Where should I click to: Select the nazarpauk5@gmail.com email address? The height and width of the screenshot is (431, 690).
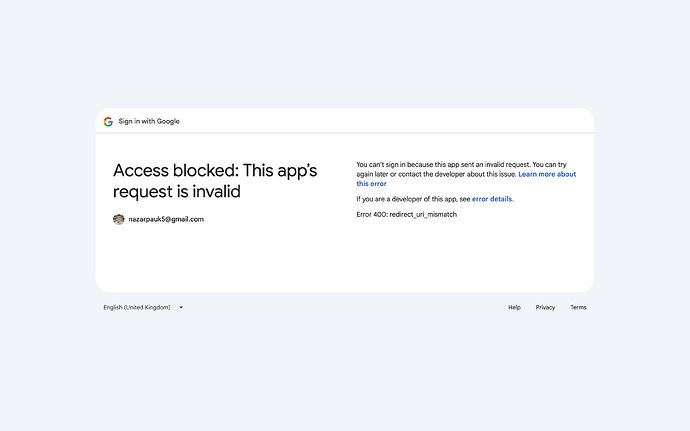tap(166, 219)
